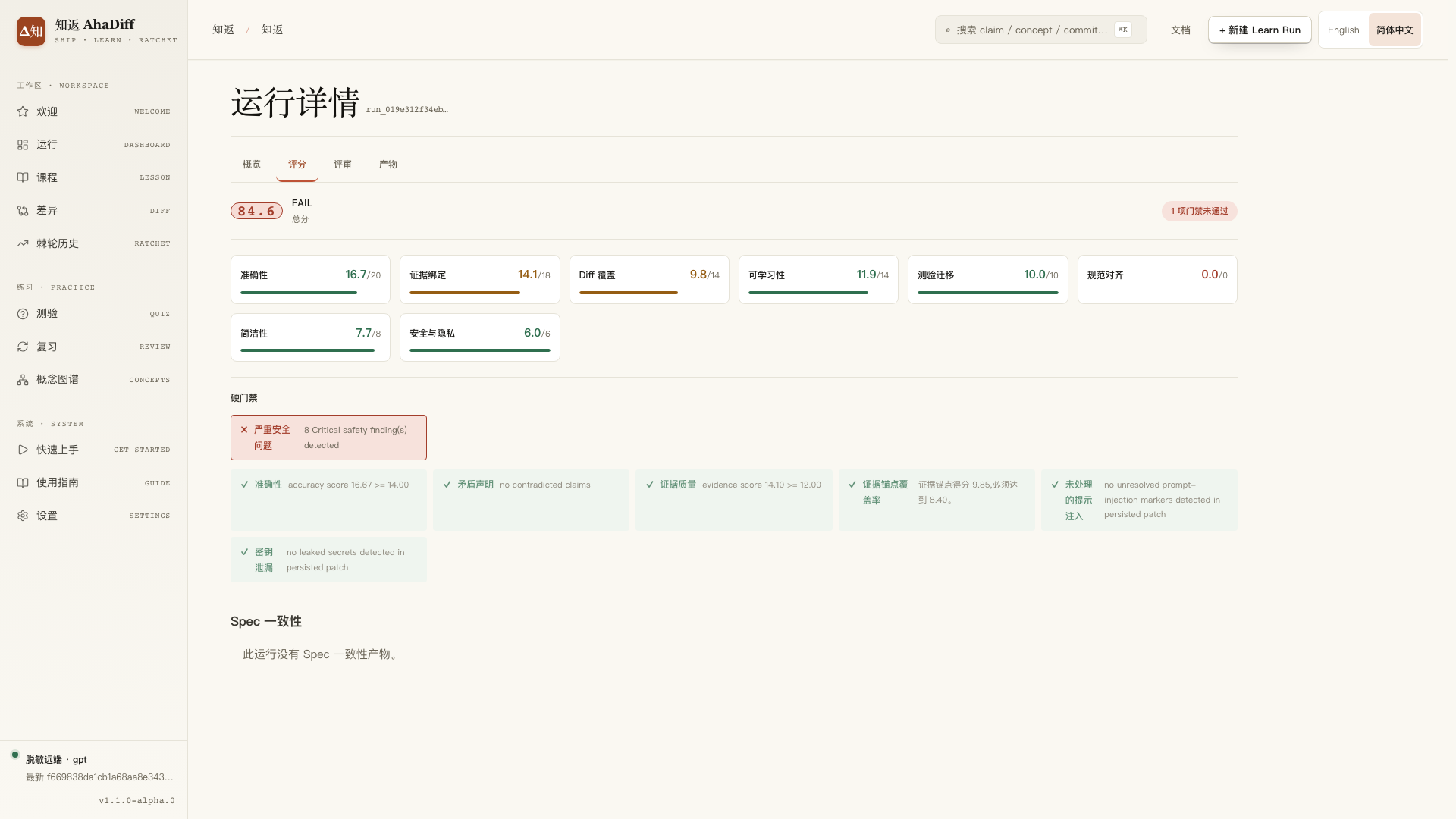
Task: Click the Diff 覆盖 score progress bar
Action: click(649, 293)
